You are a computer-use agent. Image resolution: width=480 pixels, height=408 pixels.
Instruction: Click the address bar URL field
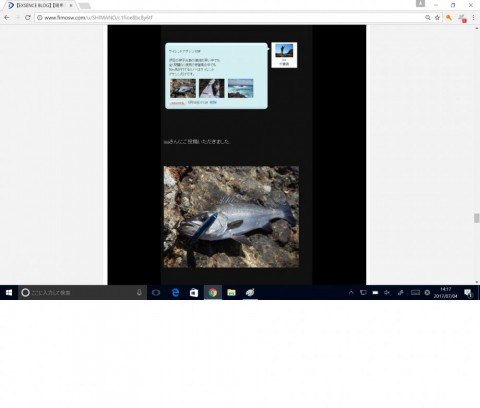click(230, 18)
